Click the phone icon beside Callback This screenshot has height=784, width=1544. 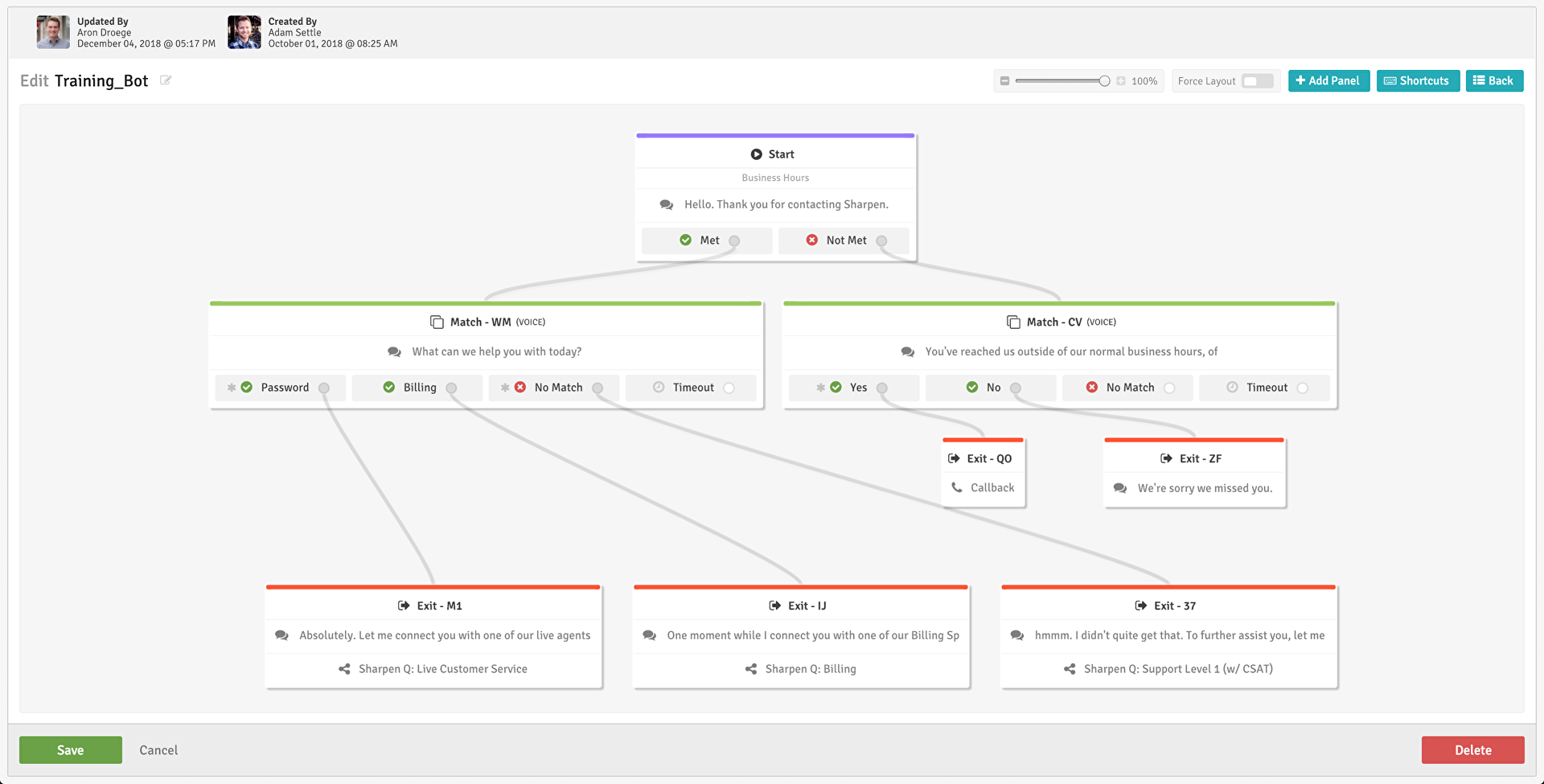tap(957, 487)
